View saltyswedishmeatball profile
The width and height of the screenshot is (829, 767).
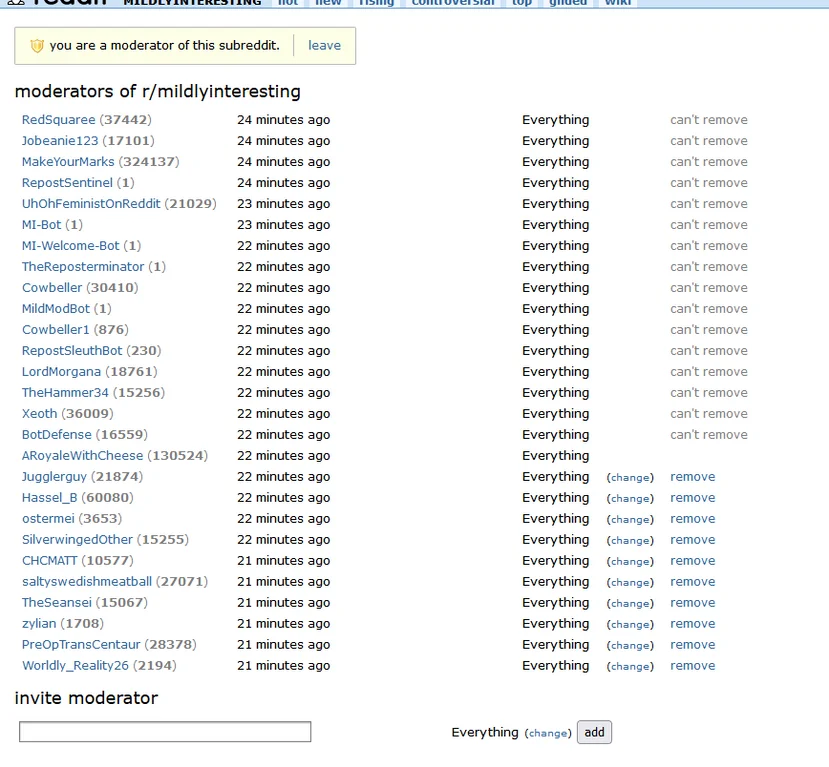coord(87,582)
